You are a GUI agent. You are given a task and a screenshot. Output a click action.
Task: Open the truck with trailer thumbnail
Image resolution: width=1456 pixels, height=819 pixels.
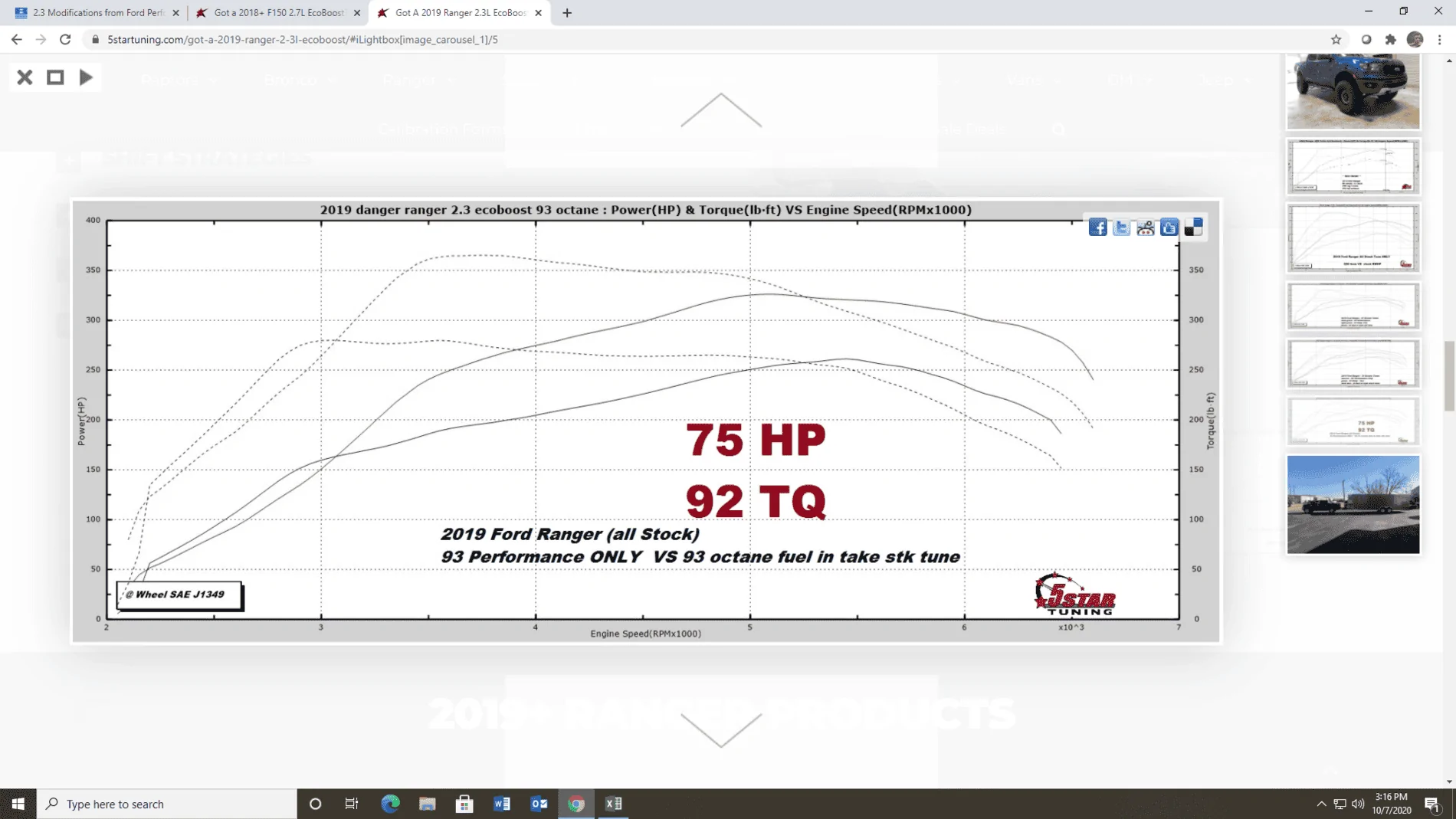[1353, 504]
